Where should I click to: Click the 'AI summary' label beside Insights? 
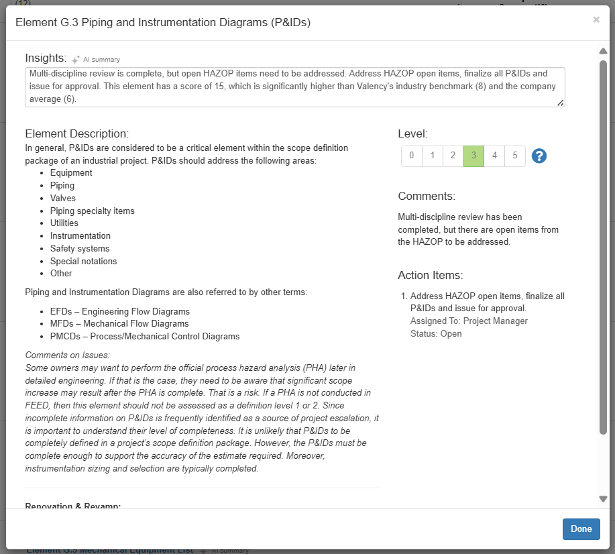point(102,60)
